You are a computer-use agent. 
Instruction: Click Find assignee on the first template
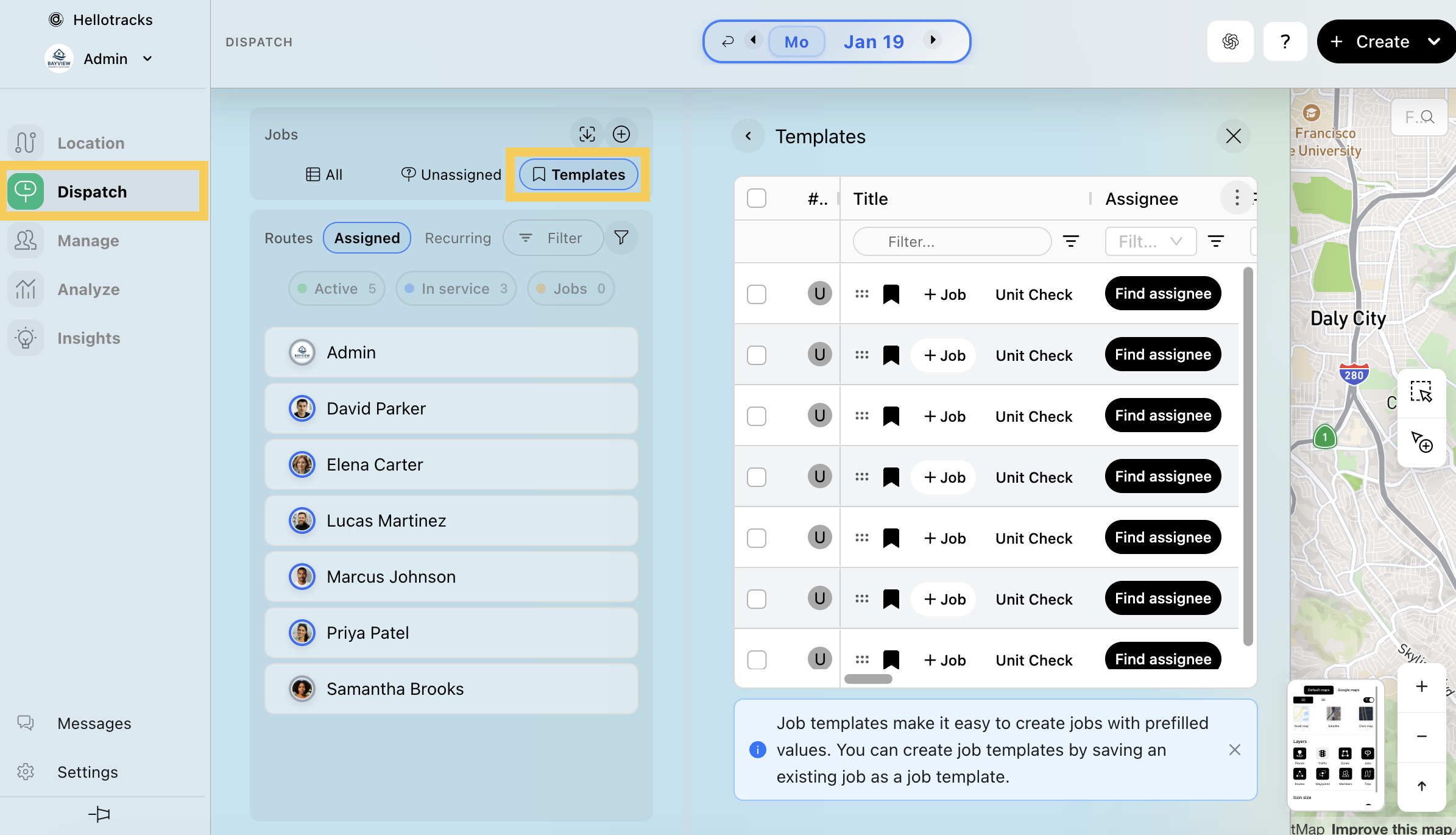click(1162, 294)
